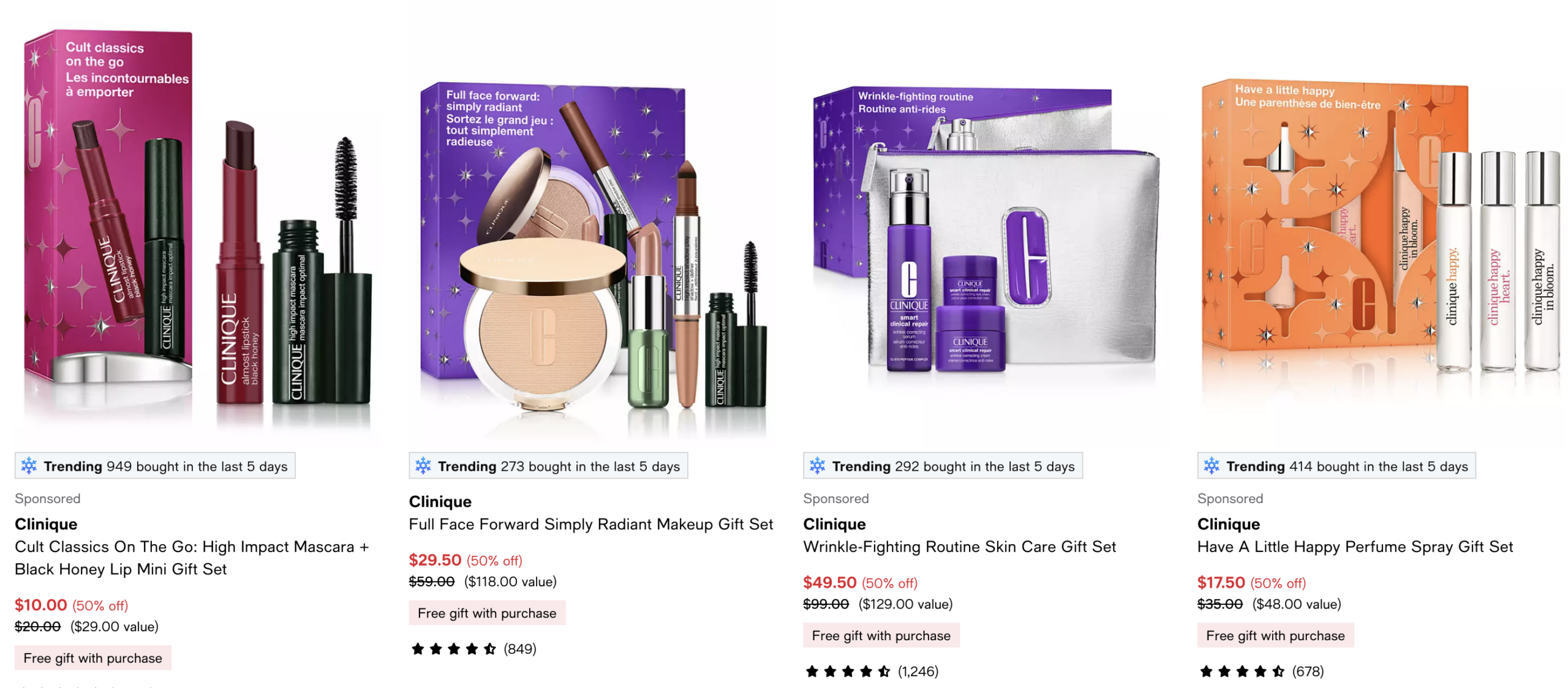Open the Full Face Forward Simply Radiant title link
This screenshot has width=1568, height=688.
point(590,524)
